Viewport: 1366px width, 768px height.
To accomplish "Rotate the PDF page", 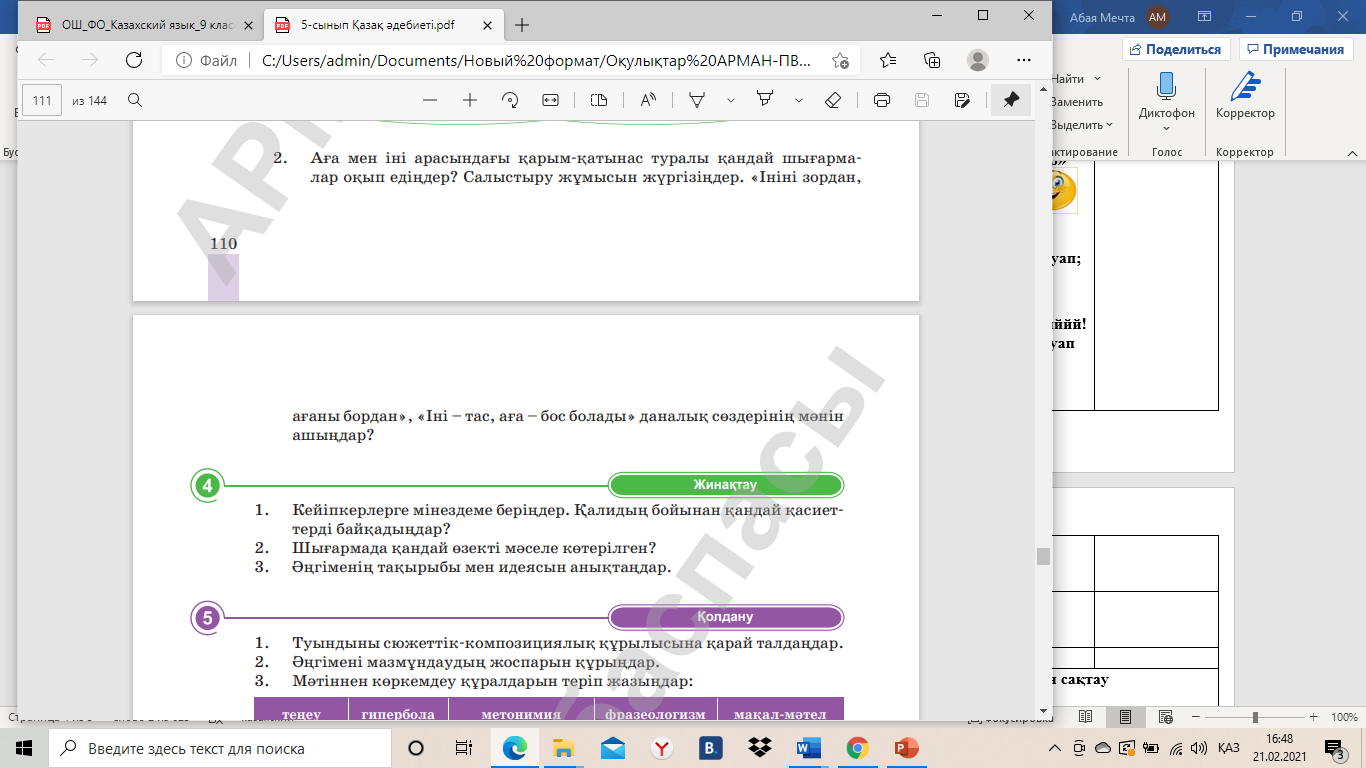I will pos(510,100).
